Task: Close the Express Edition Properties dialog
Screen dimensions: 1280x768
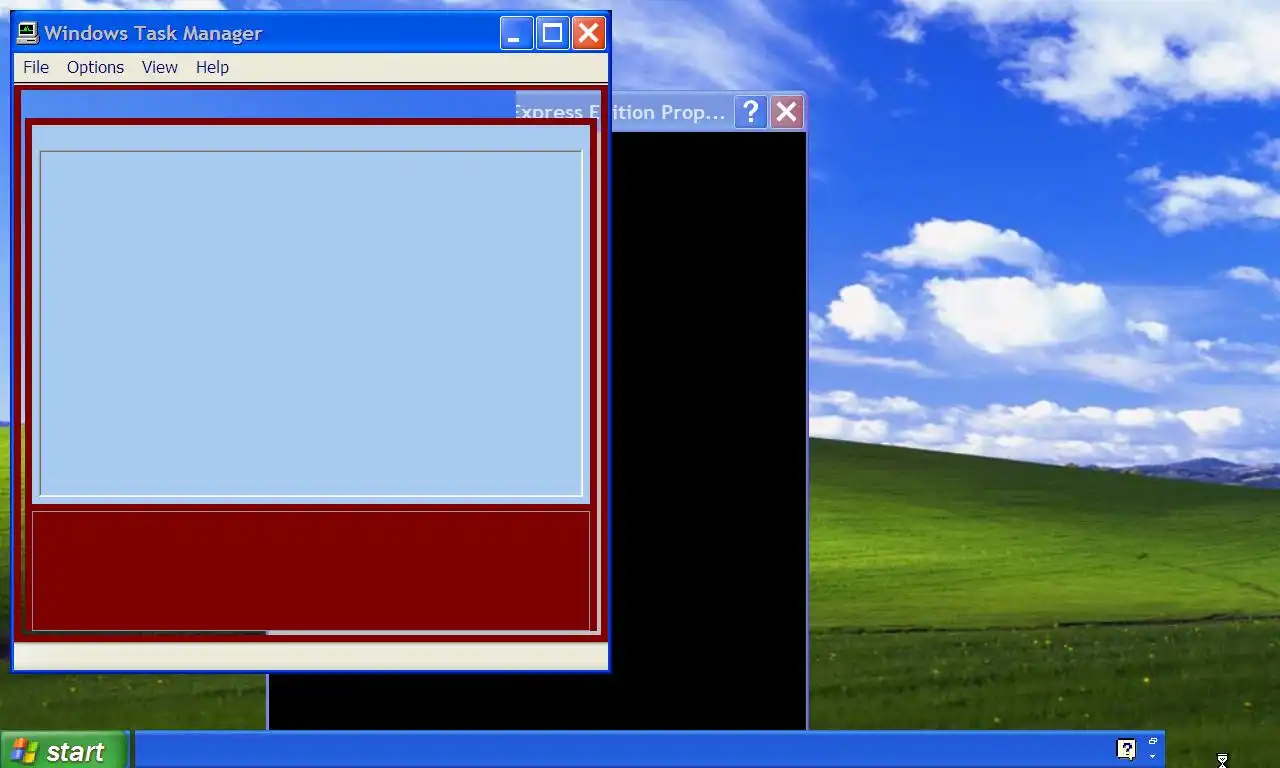Action: pyautogui.click(x=786, y=112)
